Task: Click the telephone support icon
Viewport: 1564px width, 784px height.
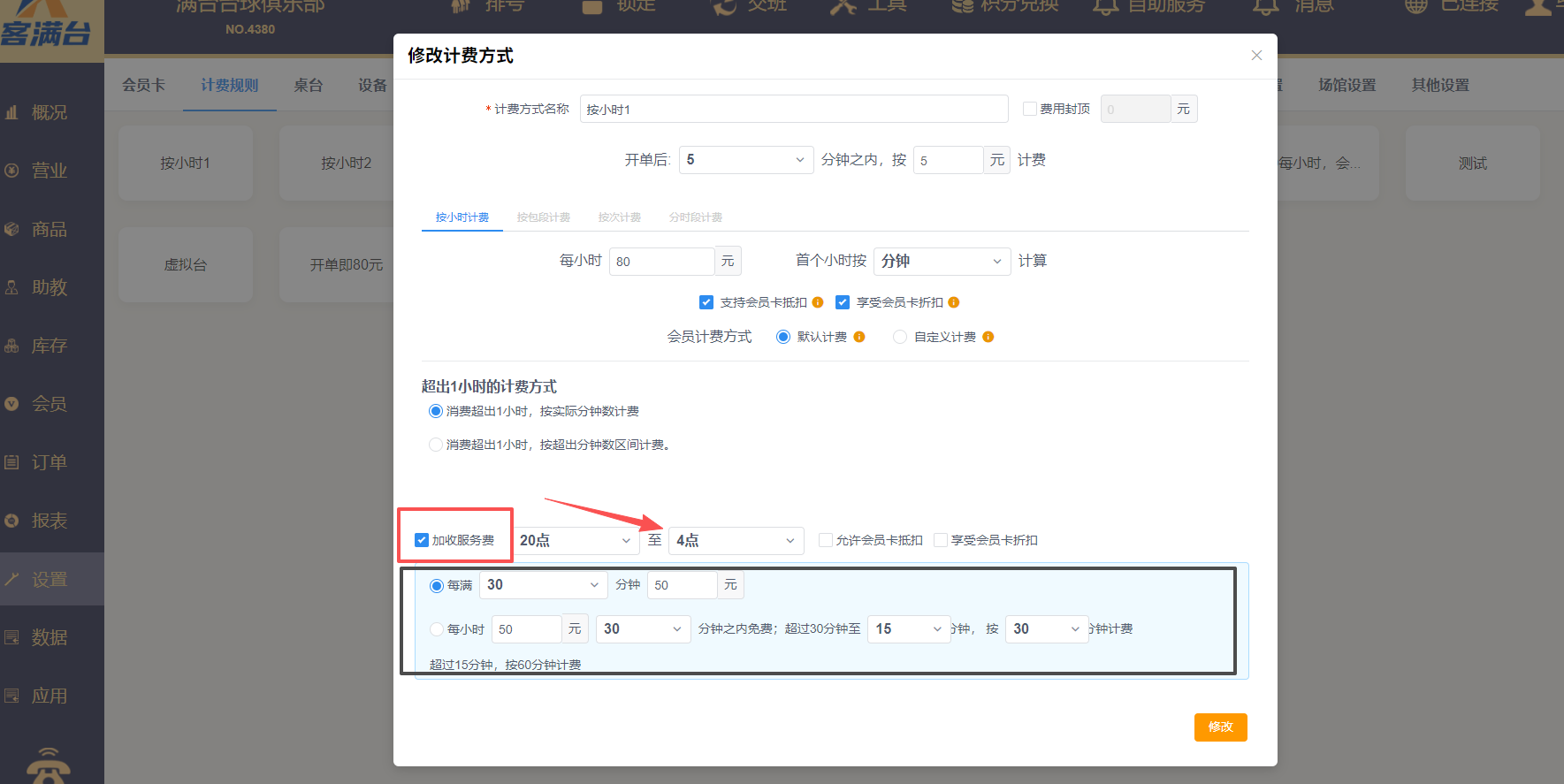Action: click(49, 765)
